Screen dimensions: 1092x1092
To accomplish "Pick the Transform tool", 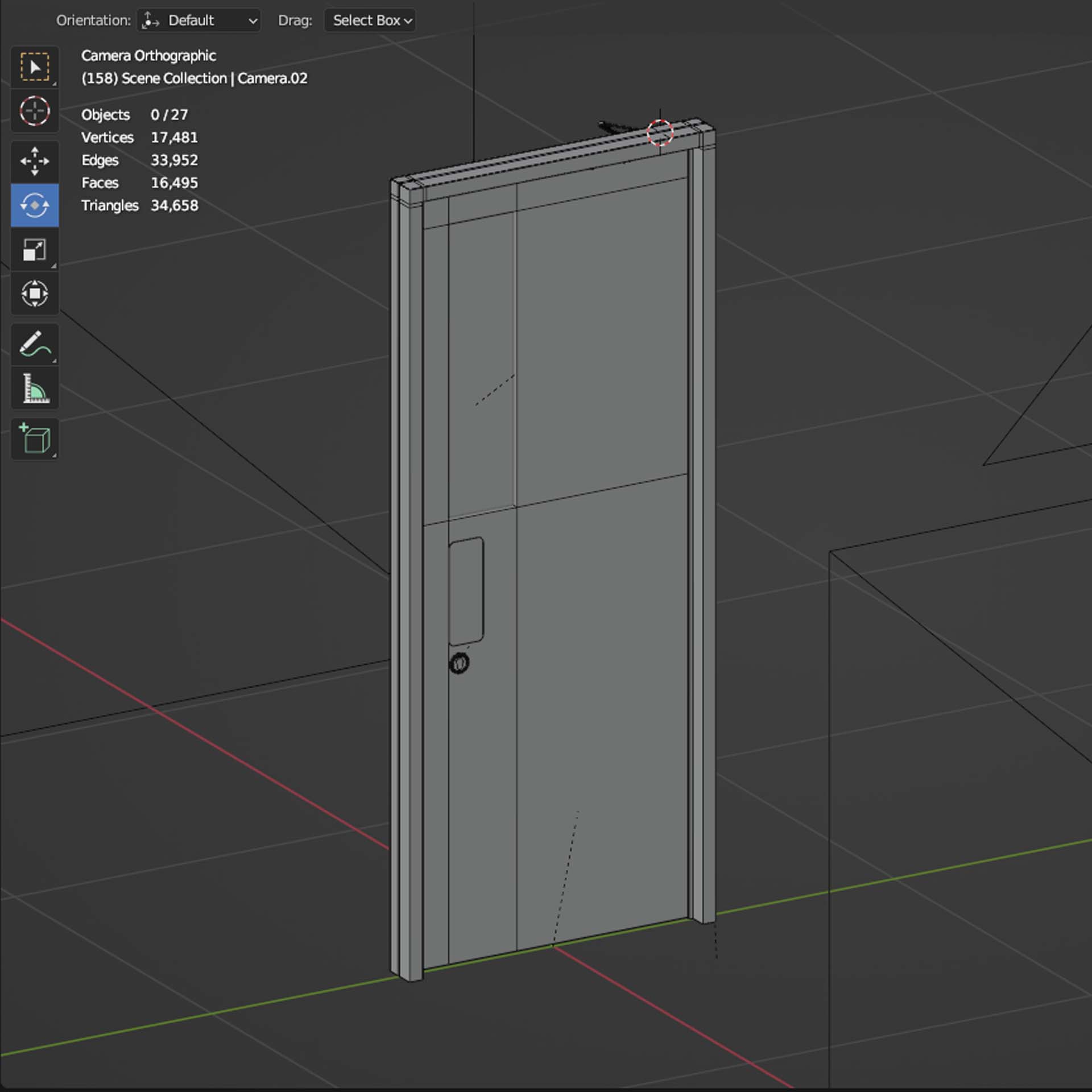I will (x=35, y=293).
